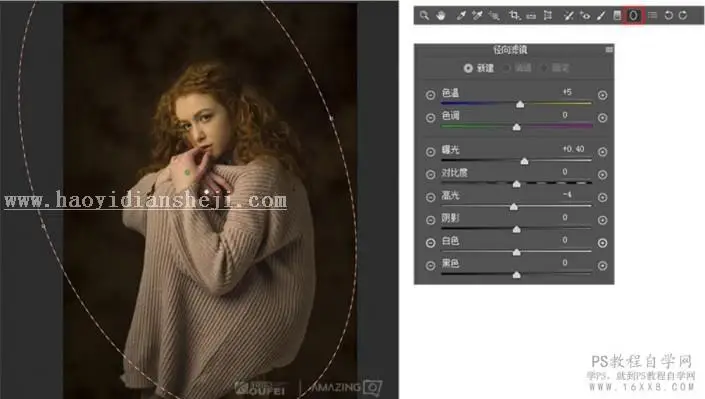This screenshot has height=399, width=705.
Task: Click the 黑色 value field showing 0
Action: (565, 263)
